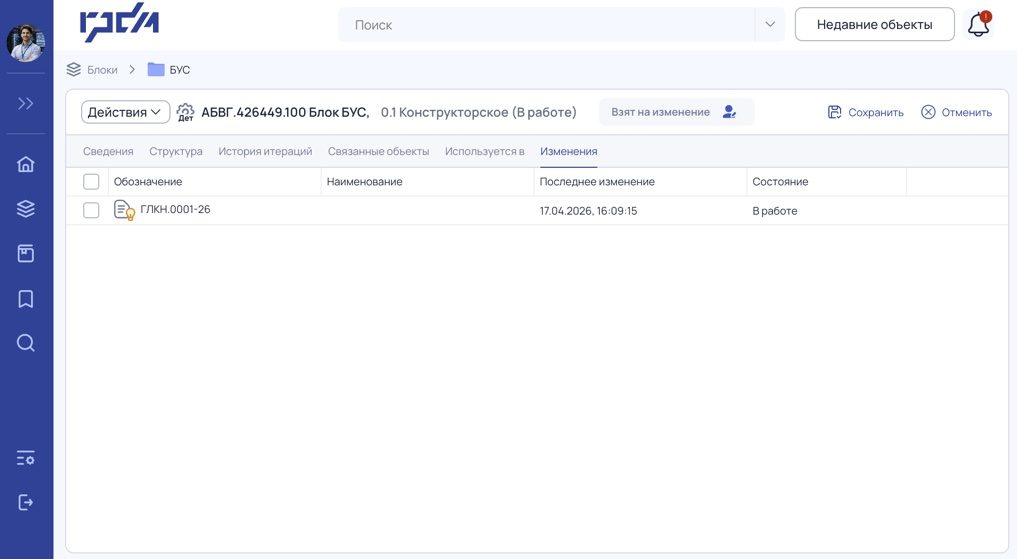1017x559 pixels.
Task: Sort by Последнее изменение column header
Action: tap(597, 182)
